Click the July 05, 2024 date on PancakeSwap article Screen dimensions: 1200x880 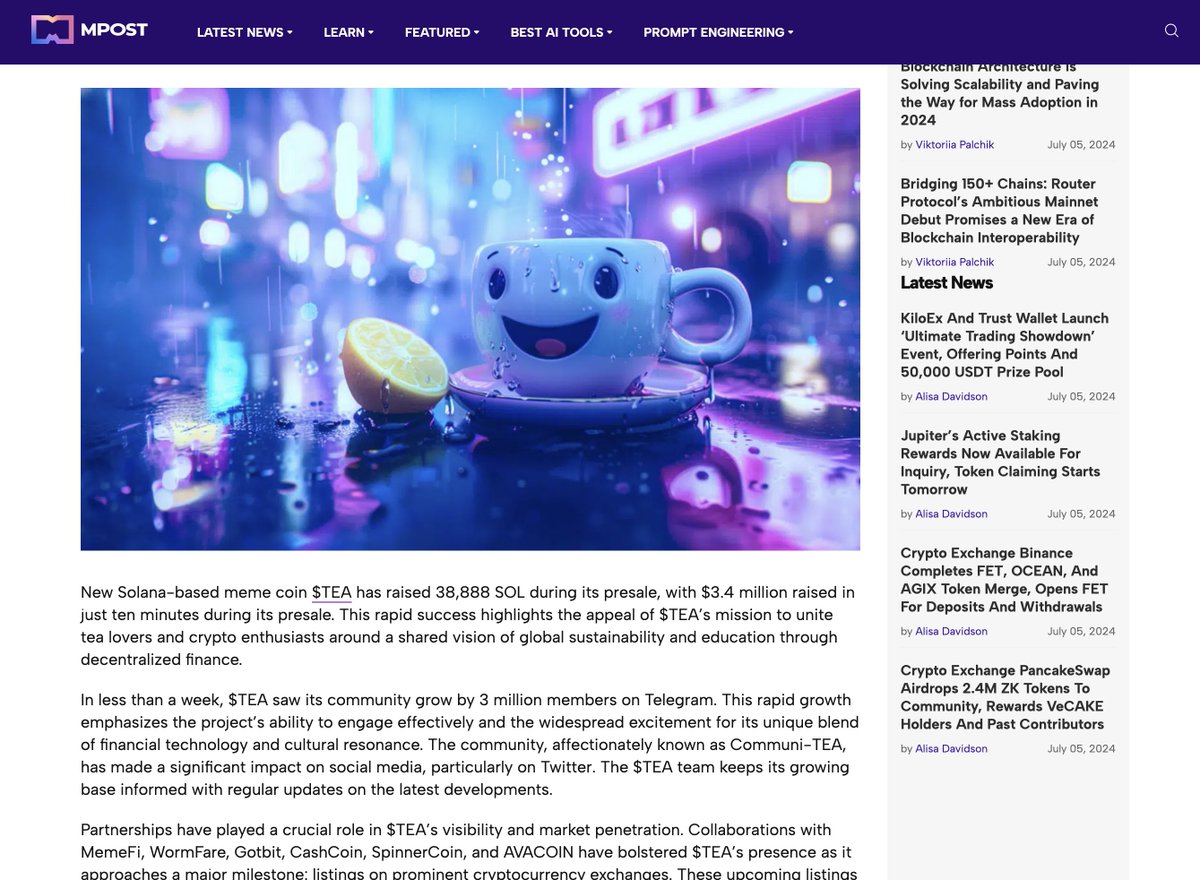point(1081,749)
